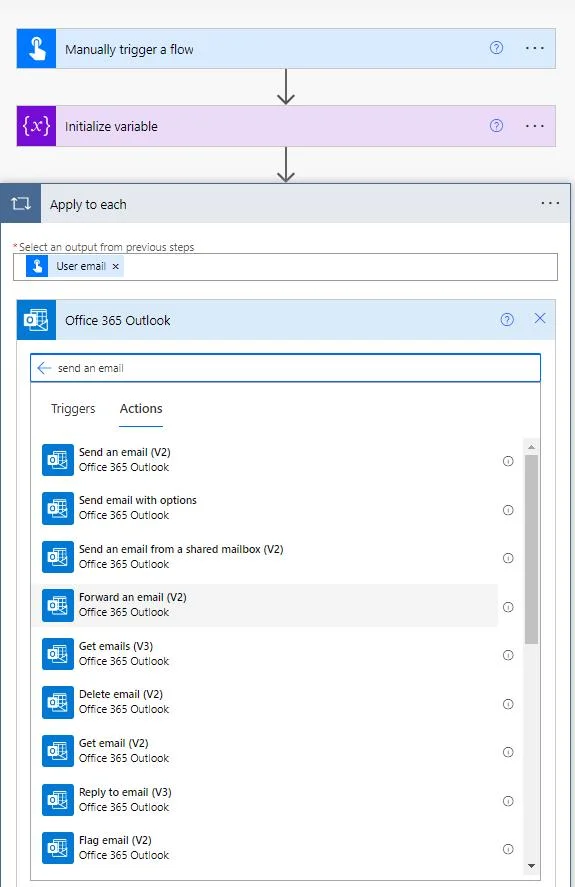Close the Office 365 Outlook action picker
This screenshot has width=575, height=887.
(540, 318)
